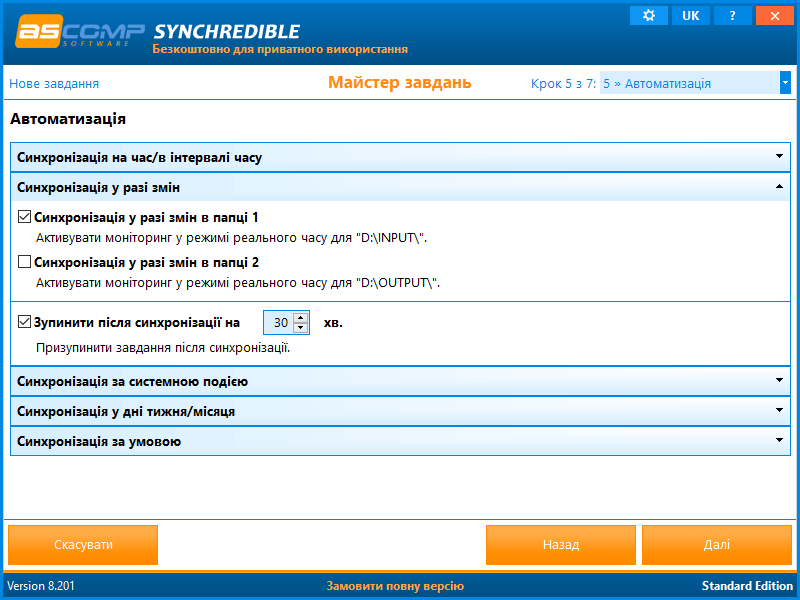
Task: Click the ASCOMP Software logo
Action: [x=80, y=32]
